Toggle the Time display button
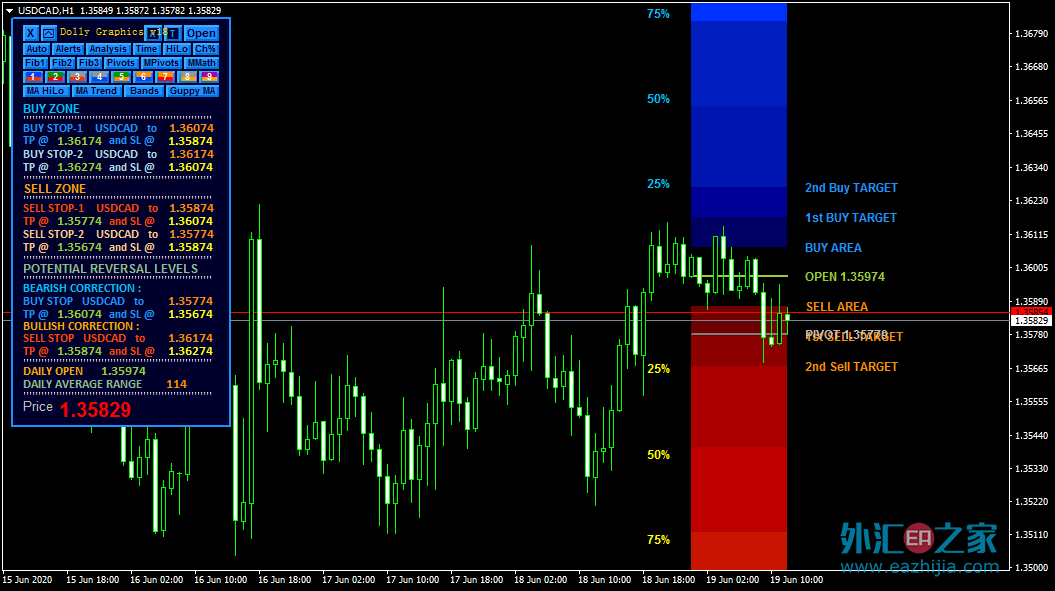1055x591 pixels. (x=146, y=49)
